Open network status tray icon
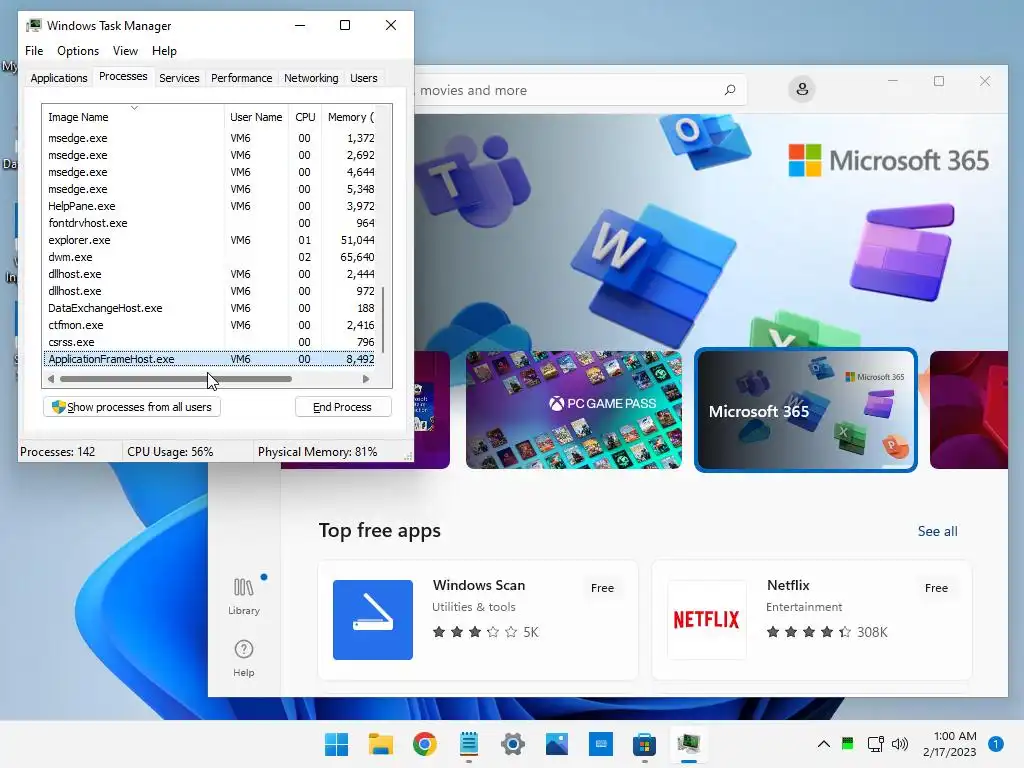Image resolution: width=1024 pixels, height=768 pixels. [875, 744]
